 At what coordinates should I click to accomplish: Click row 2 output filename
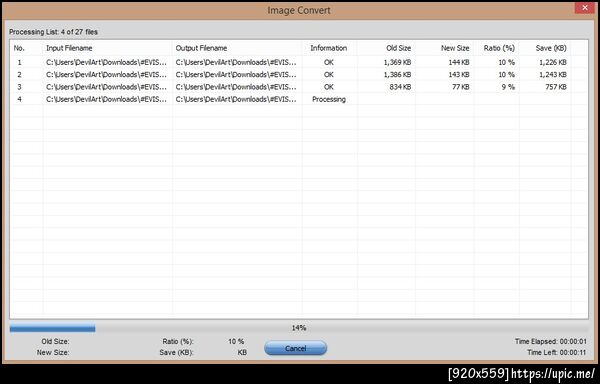(x=236, y=75)
